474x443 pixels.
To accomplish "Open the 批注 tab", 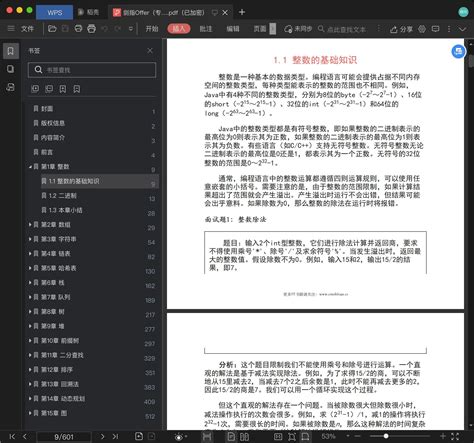I will [x=206, y=29].
